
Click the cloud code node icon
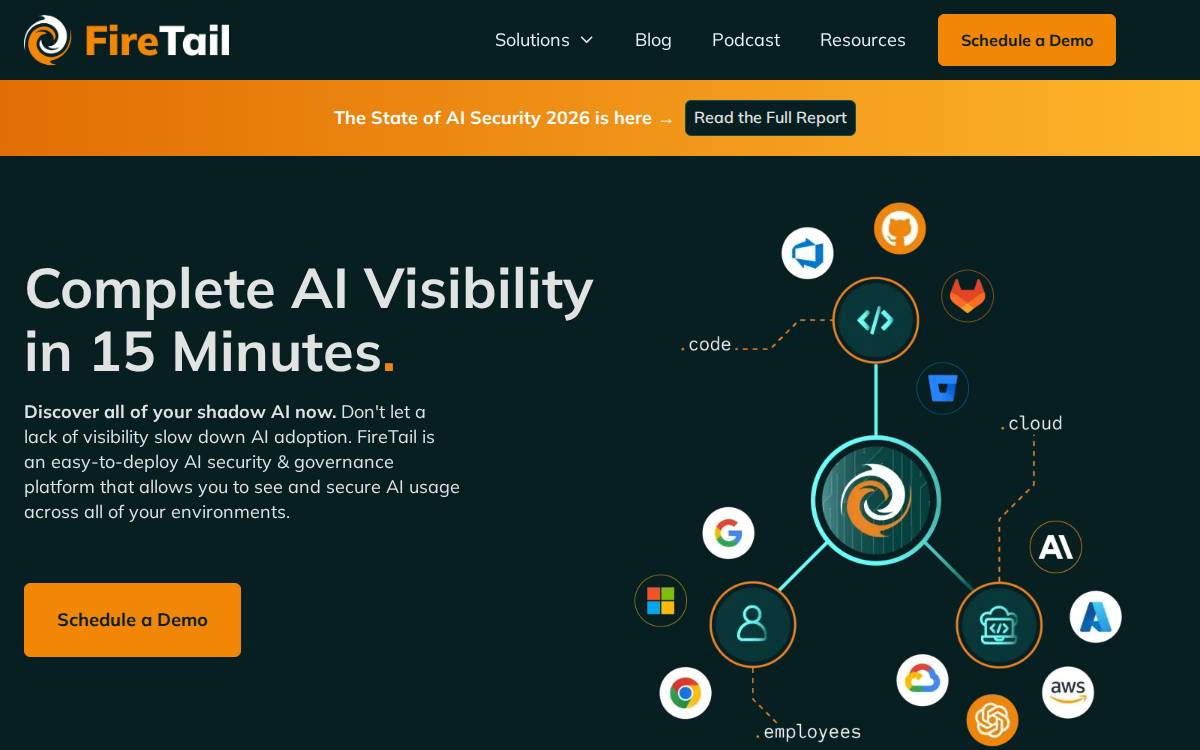[x=999, y=625]
